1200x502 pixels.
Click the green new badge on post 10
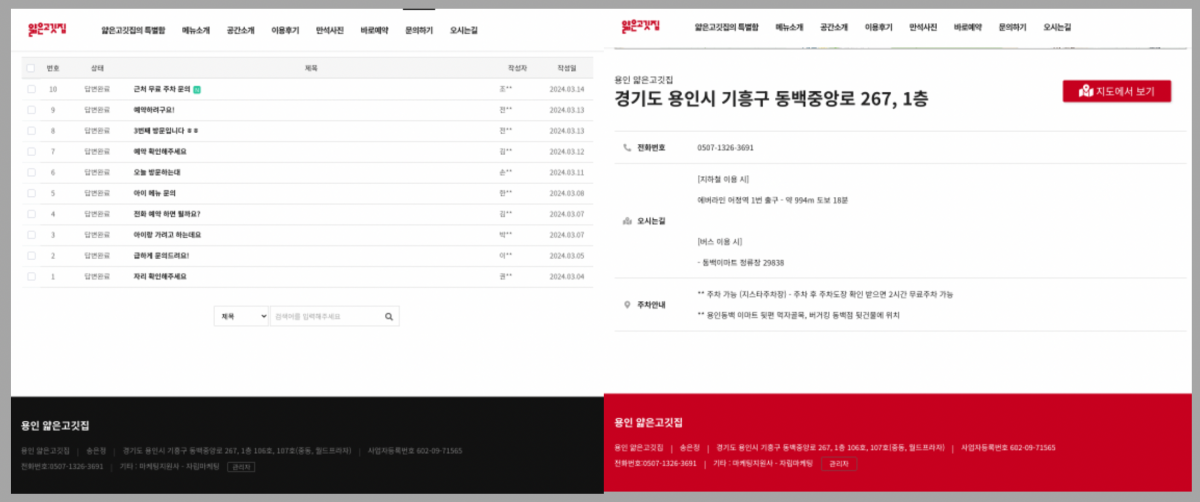[197, 89]
